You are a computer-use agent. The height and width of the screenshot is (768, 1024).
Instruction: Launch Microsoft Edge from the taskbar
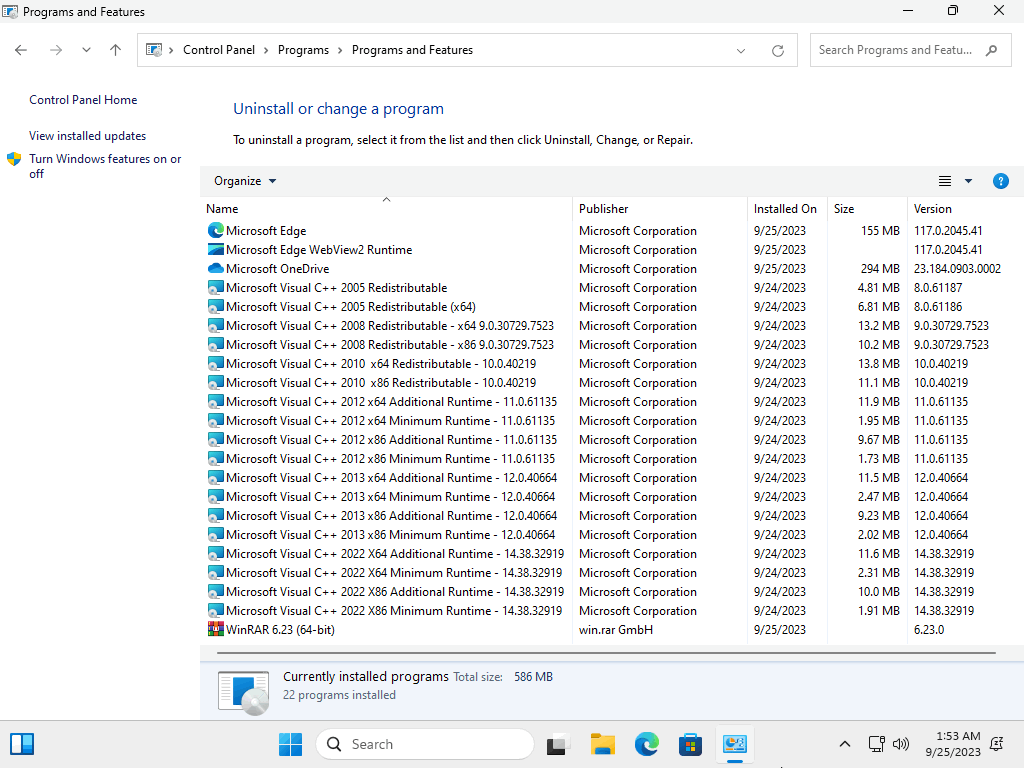pos(647,744)
